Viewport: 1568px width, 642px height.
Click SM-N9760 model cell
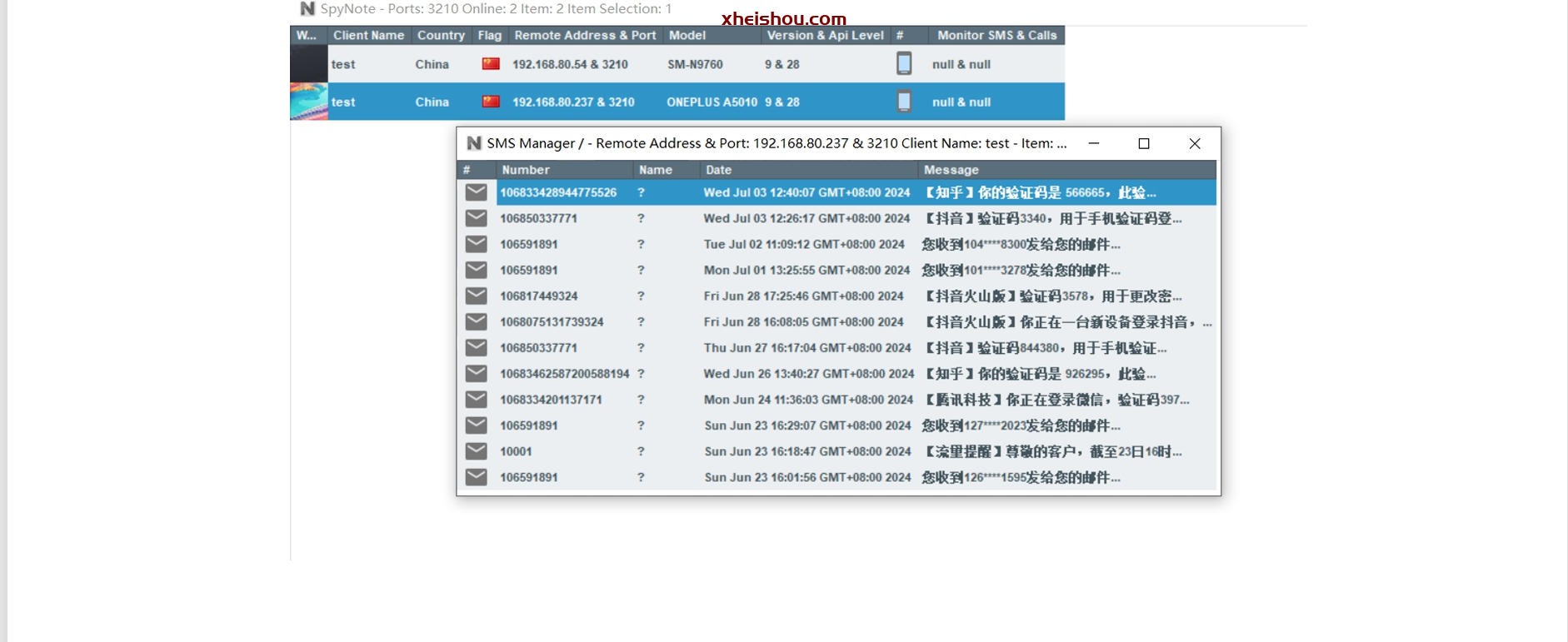click(x=695, y=64)
